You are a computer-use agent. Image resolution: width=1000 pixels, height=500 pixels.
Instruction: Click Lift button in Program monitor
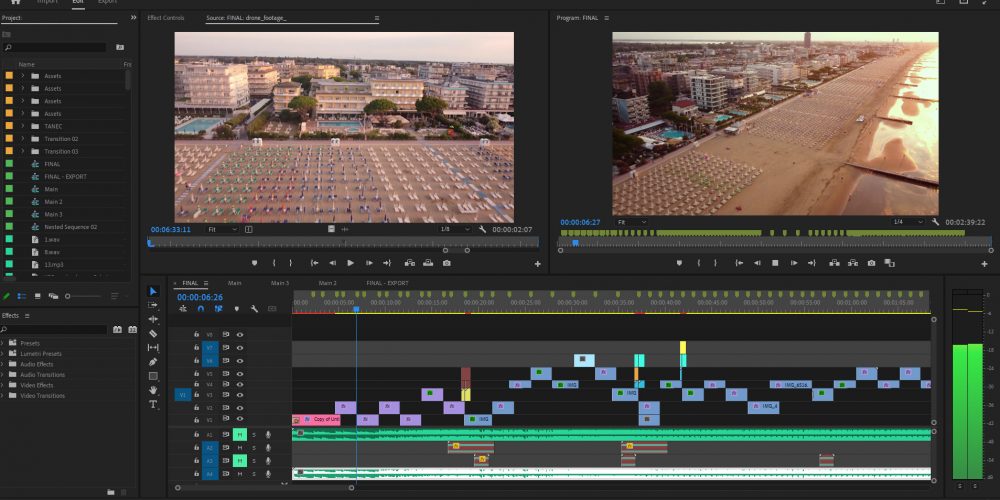[x=834, y=263]
